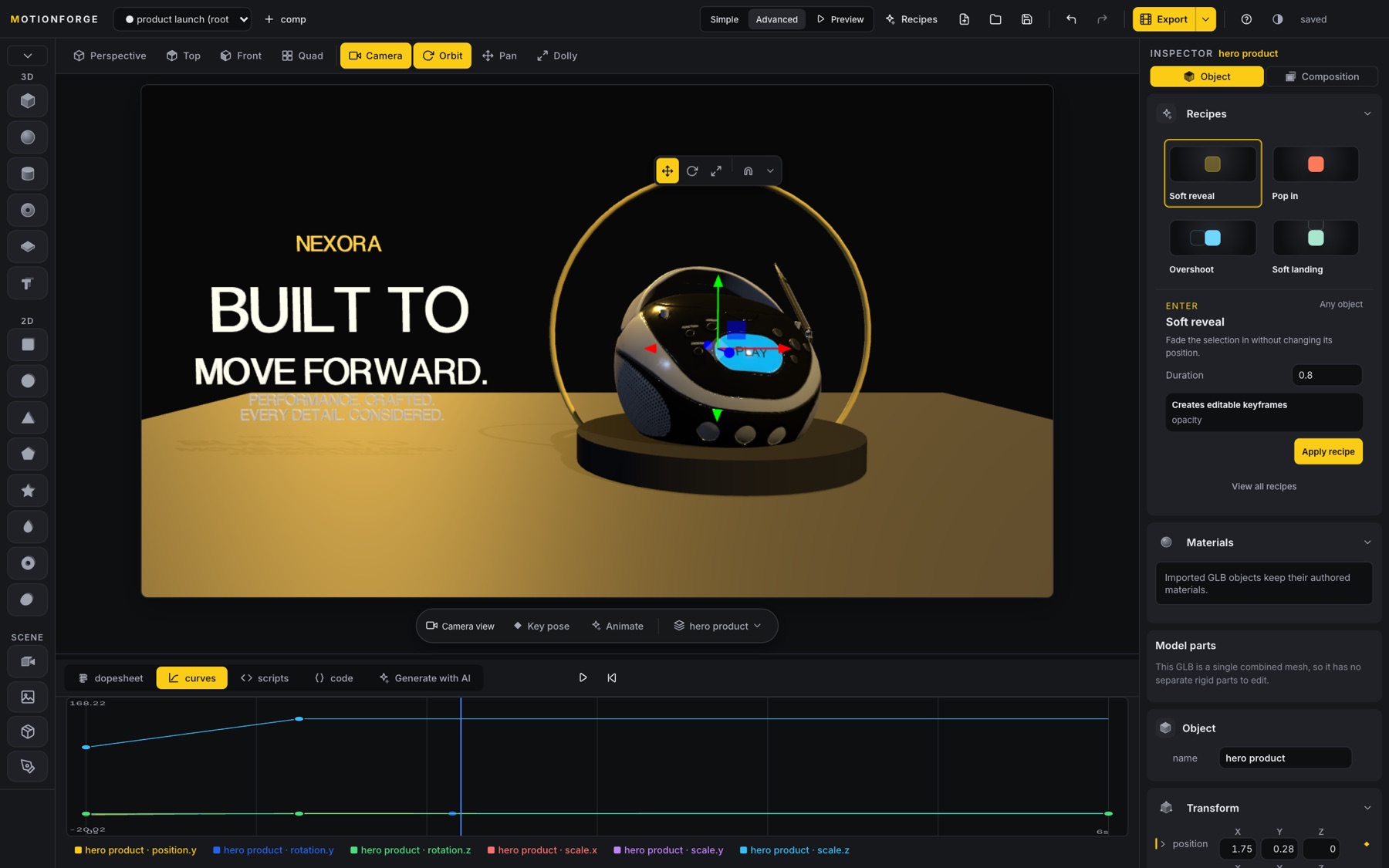
Task: Open the scripts tab
Action: point(265,678)
